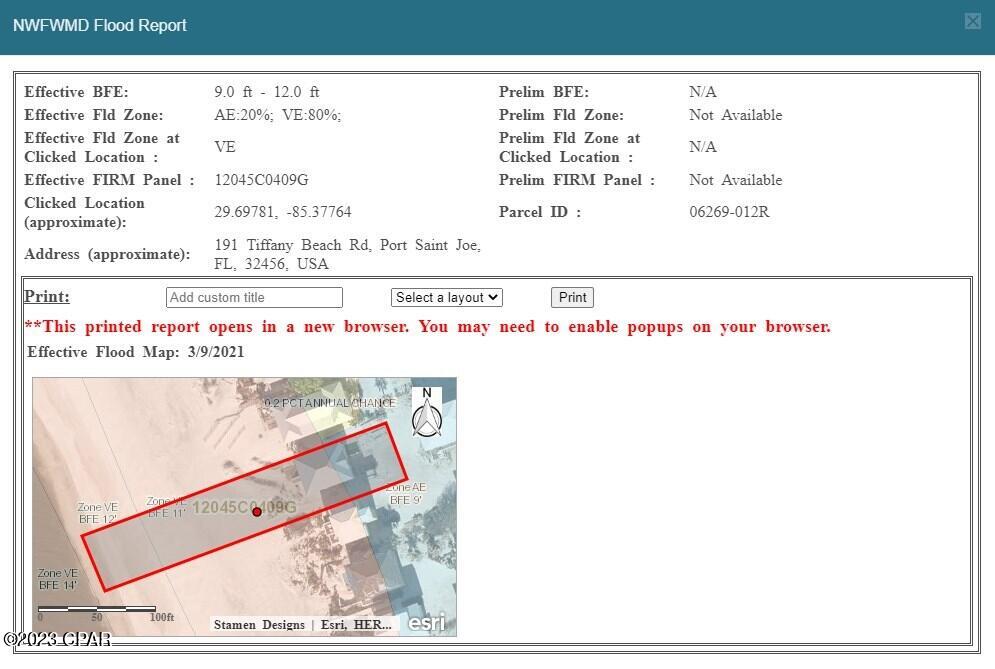995x669 pixels.
Task: Close the NWFWMD Flood Report dialog
Action: point(972,22)
